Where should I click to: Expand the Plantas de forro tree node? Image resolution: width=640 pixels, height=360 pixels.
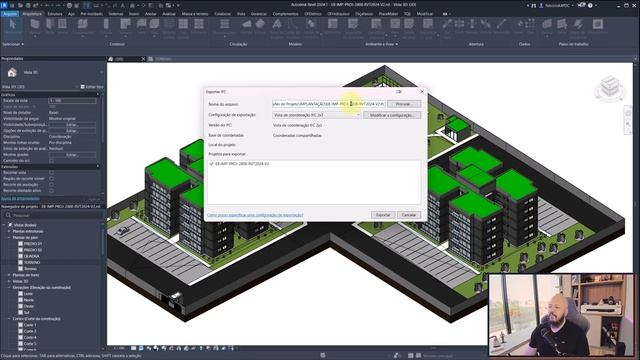pos(9,275)
